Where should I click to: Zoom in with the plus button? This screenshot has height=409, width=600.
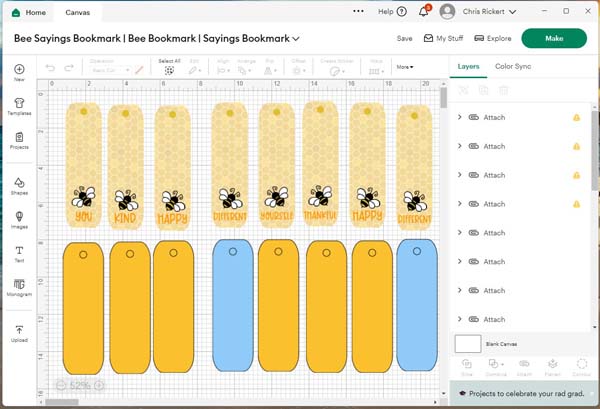pos(99,385)
